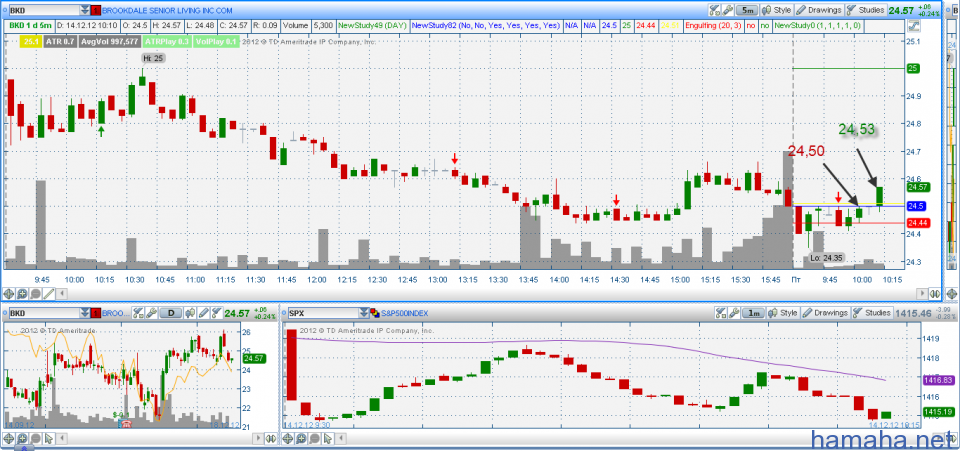
Task: Open the SPX symbol dropdown
Action: point(365,313)
